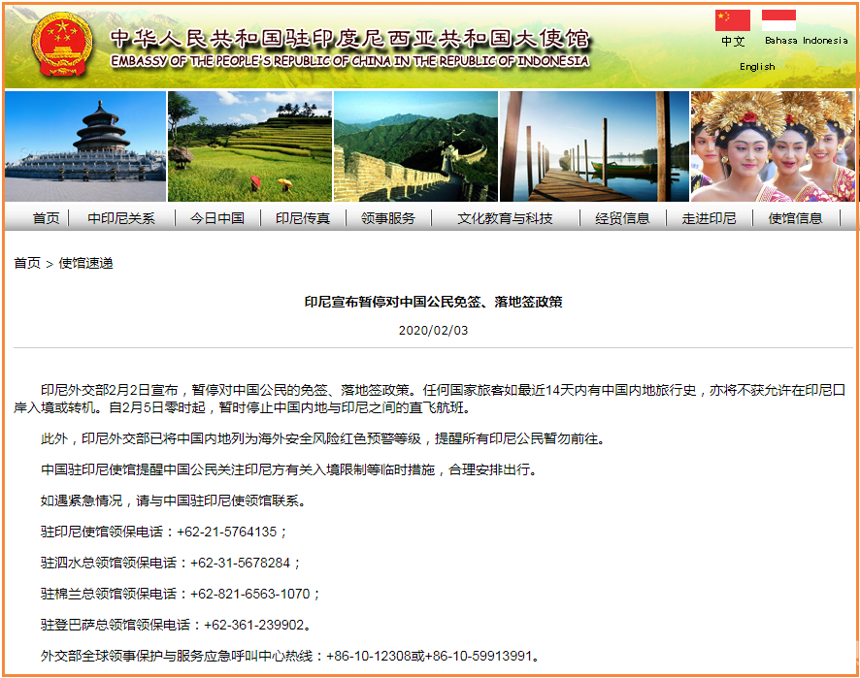The height and width of the screenshot is (678, 860).
Task: Go to the 今日中国 section
Action: click(217, 218)
